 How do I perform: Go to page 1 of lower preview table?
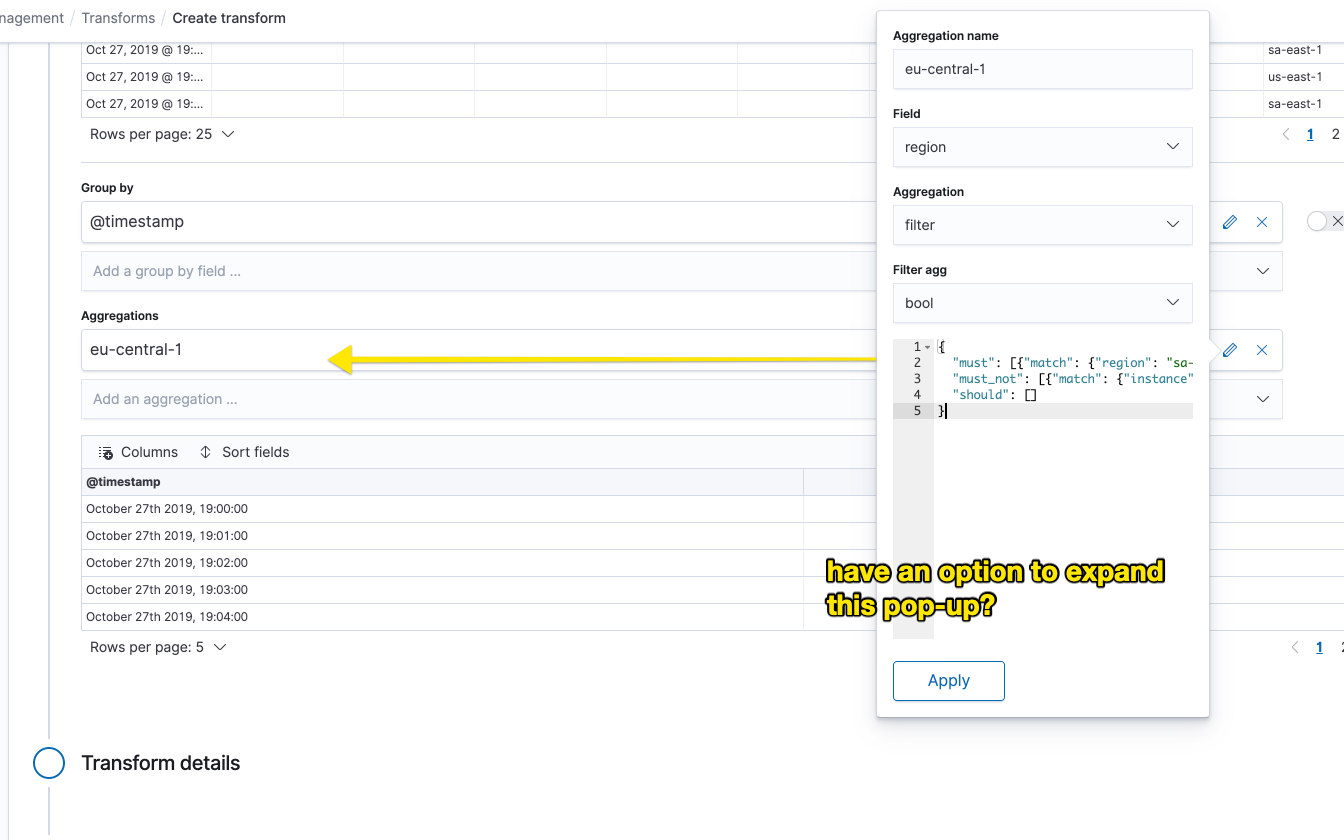click(x=1319, y=647)
